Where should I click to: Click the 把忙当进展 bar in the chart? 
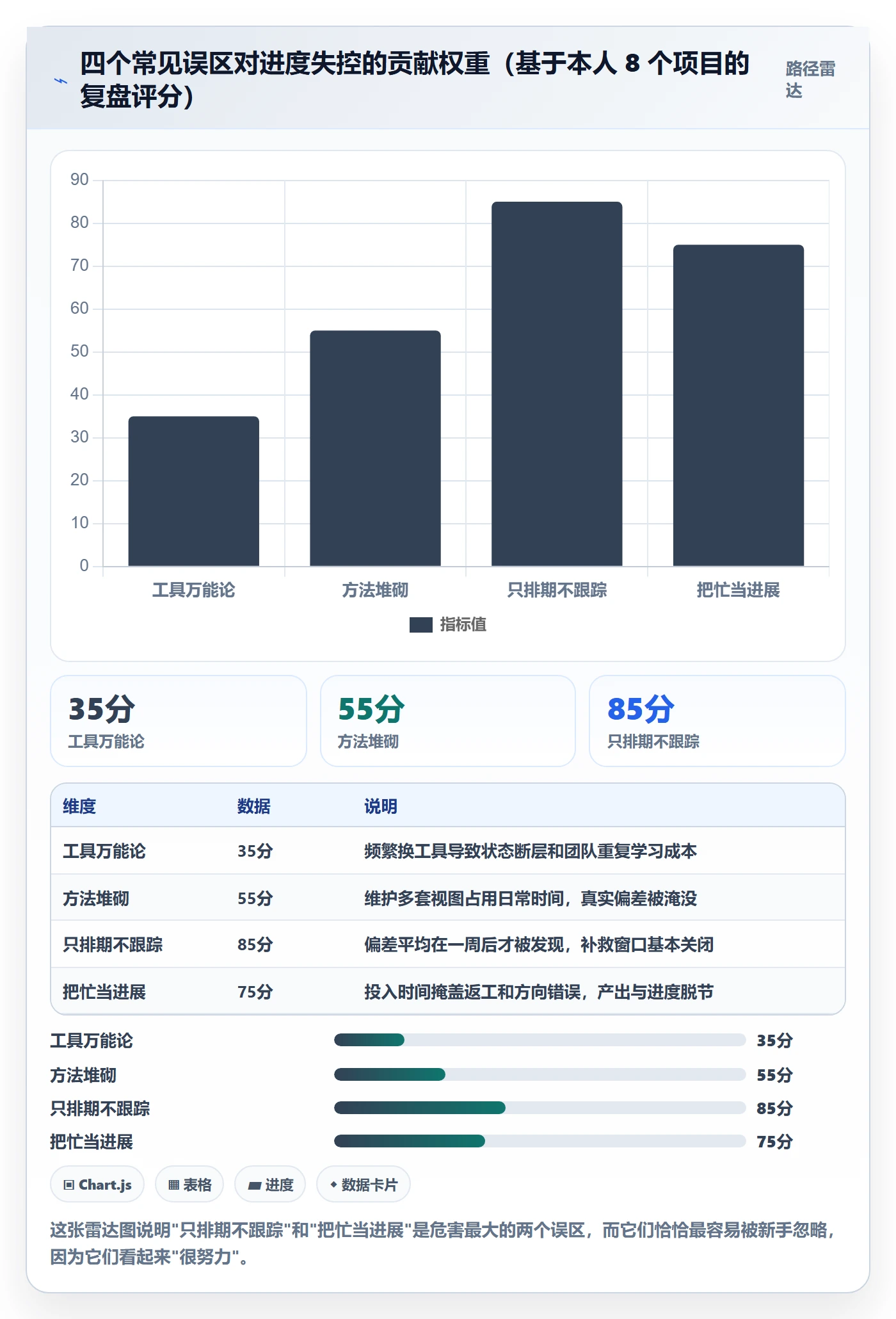click(739, 405)
